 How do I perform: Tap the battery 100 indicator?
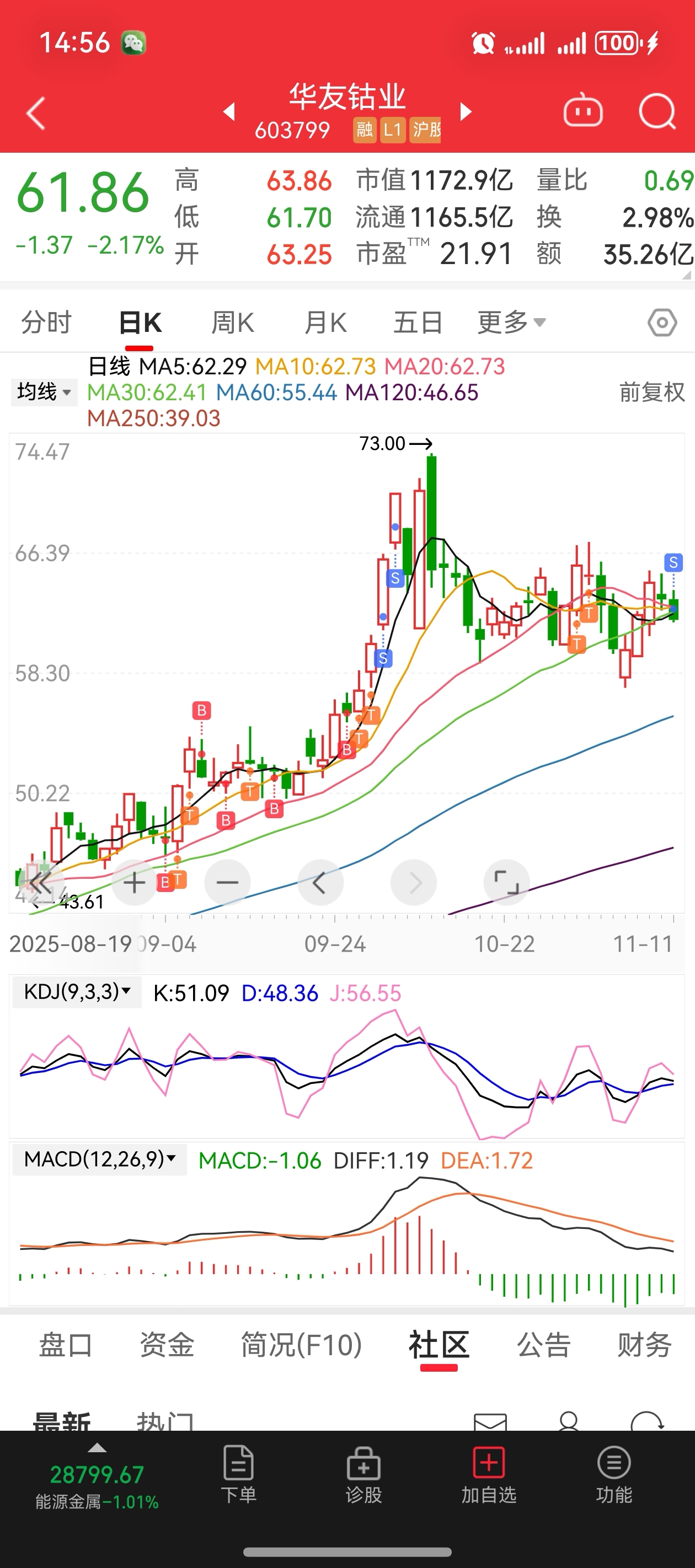pos(618,42)
